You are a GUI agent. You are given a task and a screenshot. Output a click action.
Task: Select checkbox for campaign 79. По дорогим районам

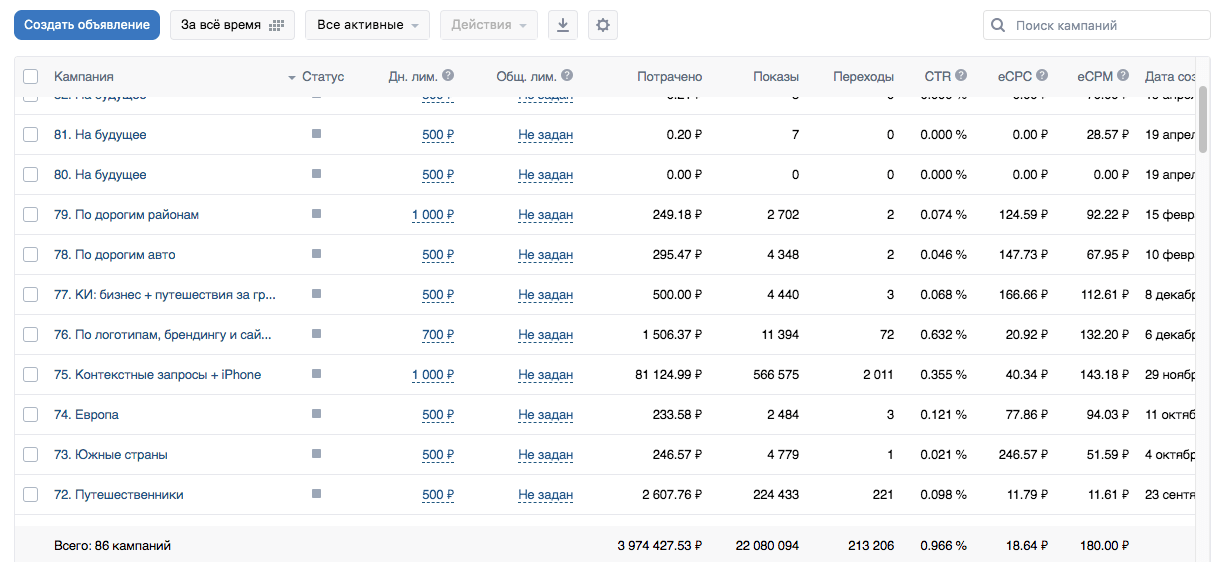click(30, 215)
